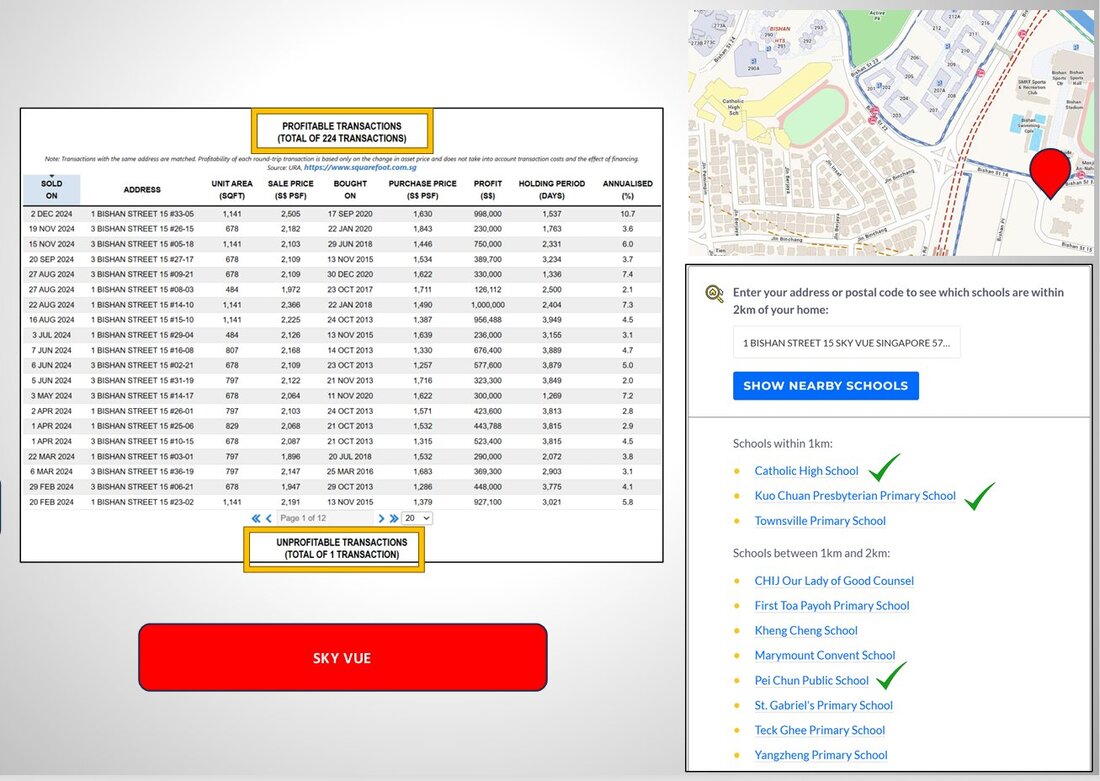The image size is (1100, 781).
Task: Select row '3 BISHAN STREET 15 #02-21'
Action: click(342, 366)
